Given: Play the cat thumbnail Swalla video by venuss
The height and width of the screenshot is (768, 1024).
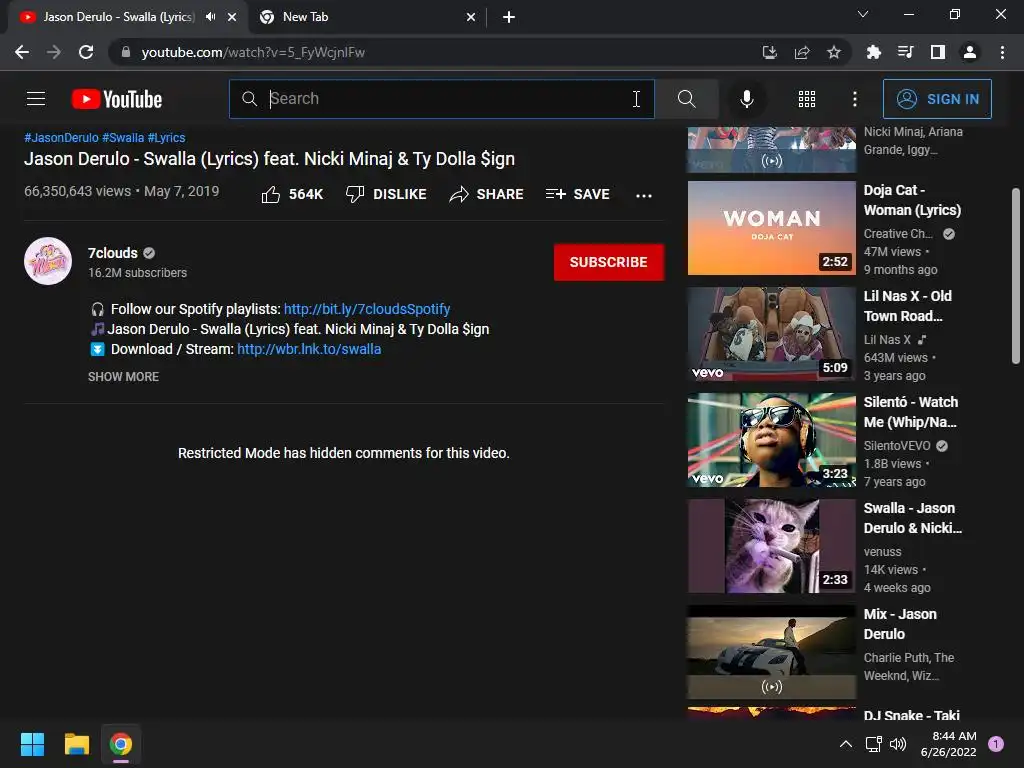Looking at the screenshot, I should 771,546.
